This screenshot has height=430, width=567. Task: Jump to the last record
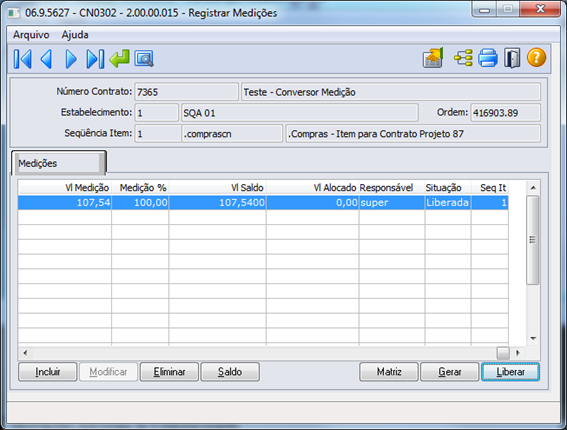point(95,59)
